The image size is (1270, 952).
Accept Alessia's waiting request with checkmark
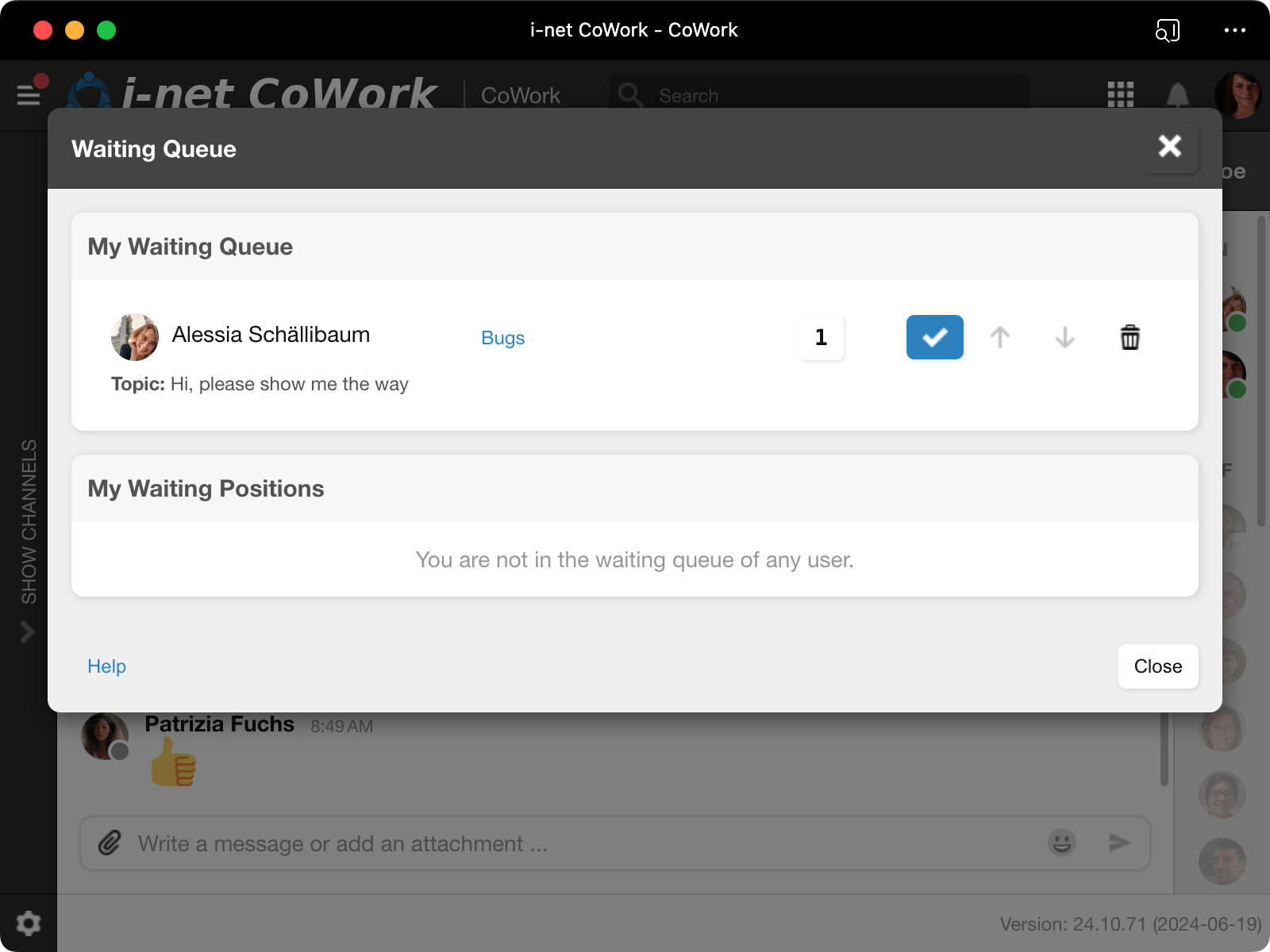pos(934,337)
